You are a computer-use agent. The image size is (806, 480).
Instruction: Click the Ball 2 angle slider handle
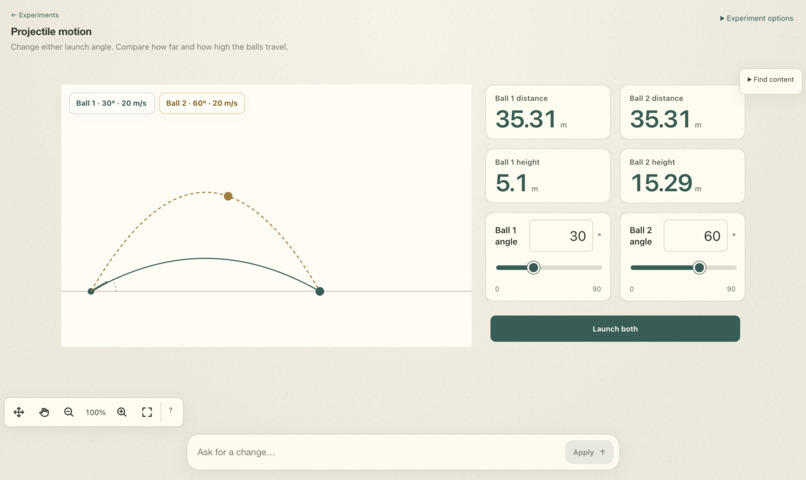point(699,267)
